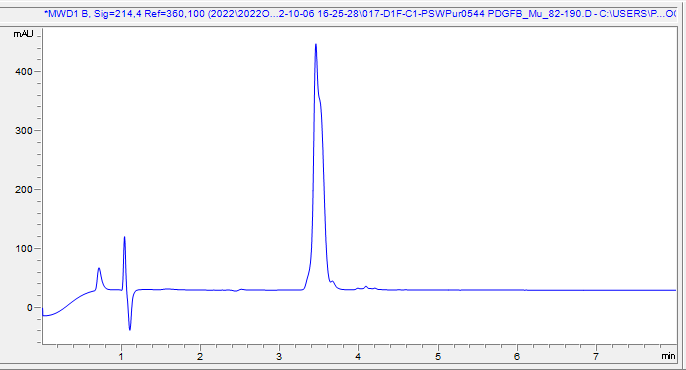Click the mAU unit label
Image resolution: width=686 pixels, height=370 pixels.
click(x=23, y=34)
